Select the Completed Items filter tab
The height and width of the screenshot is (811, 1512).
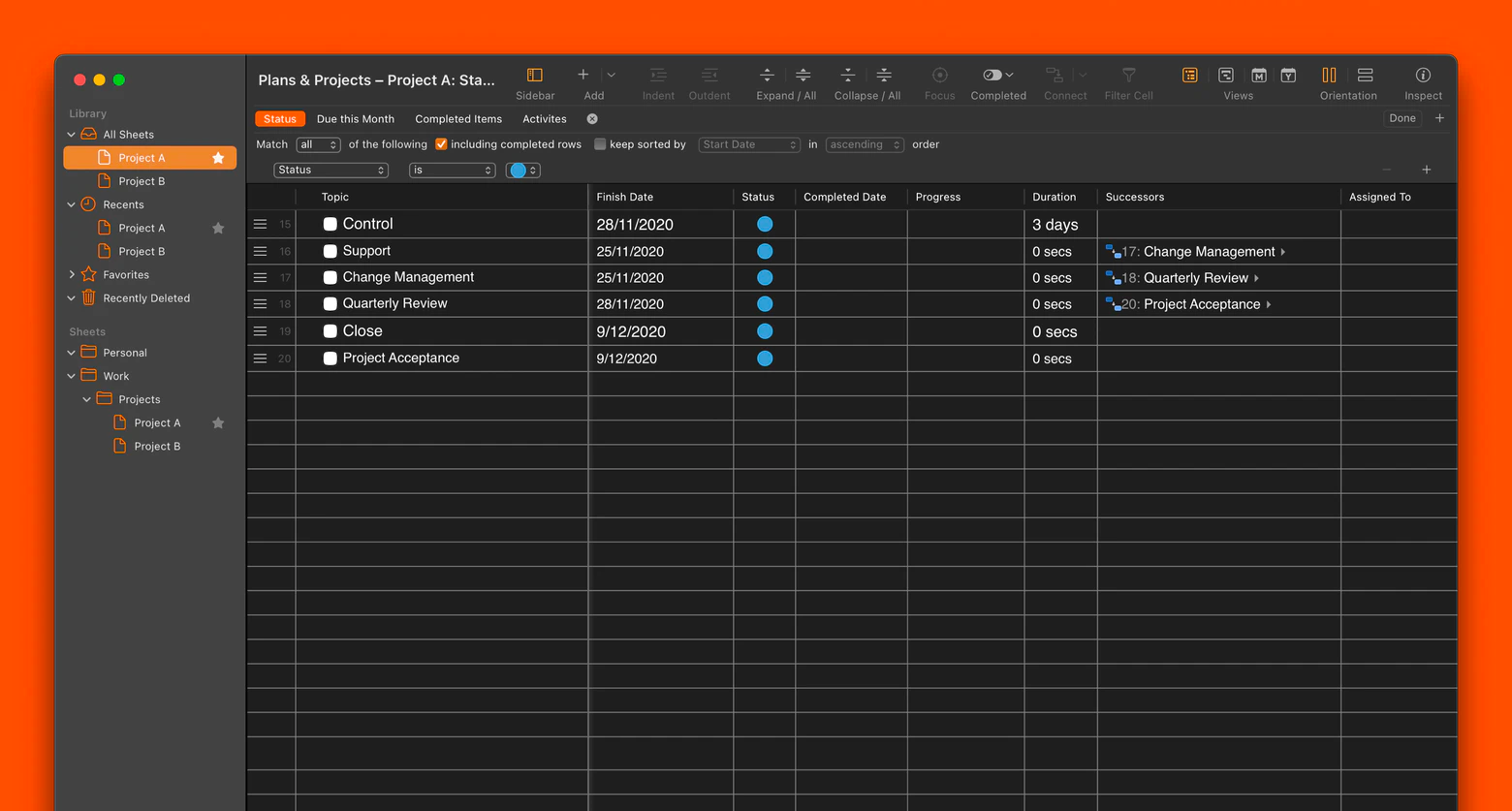[458, 119]
